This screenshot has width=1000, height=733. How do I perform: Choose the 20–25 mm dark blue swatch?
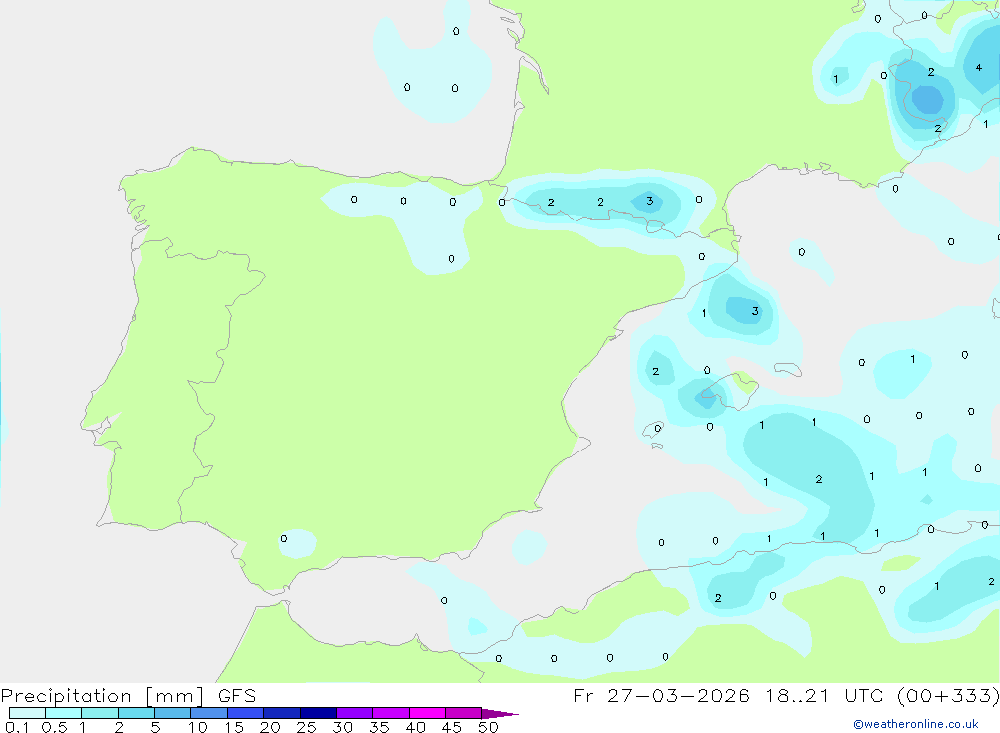click(x=282, y=713)
